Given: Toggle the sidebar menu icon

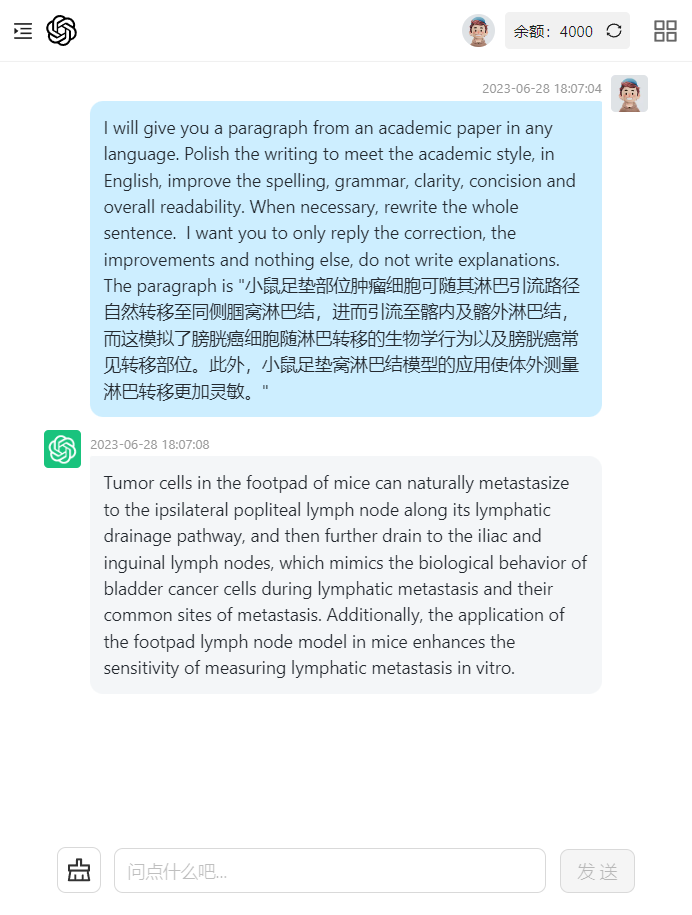Looking at the screenshot, I should [23, 31].
